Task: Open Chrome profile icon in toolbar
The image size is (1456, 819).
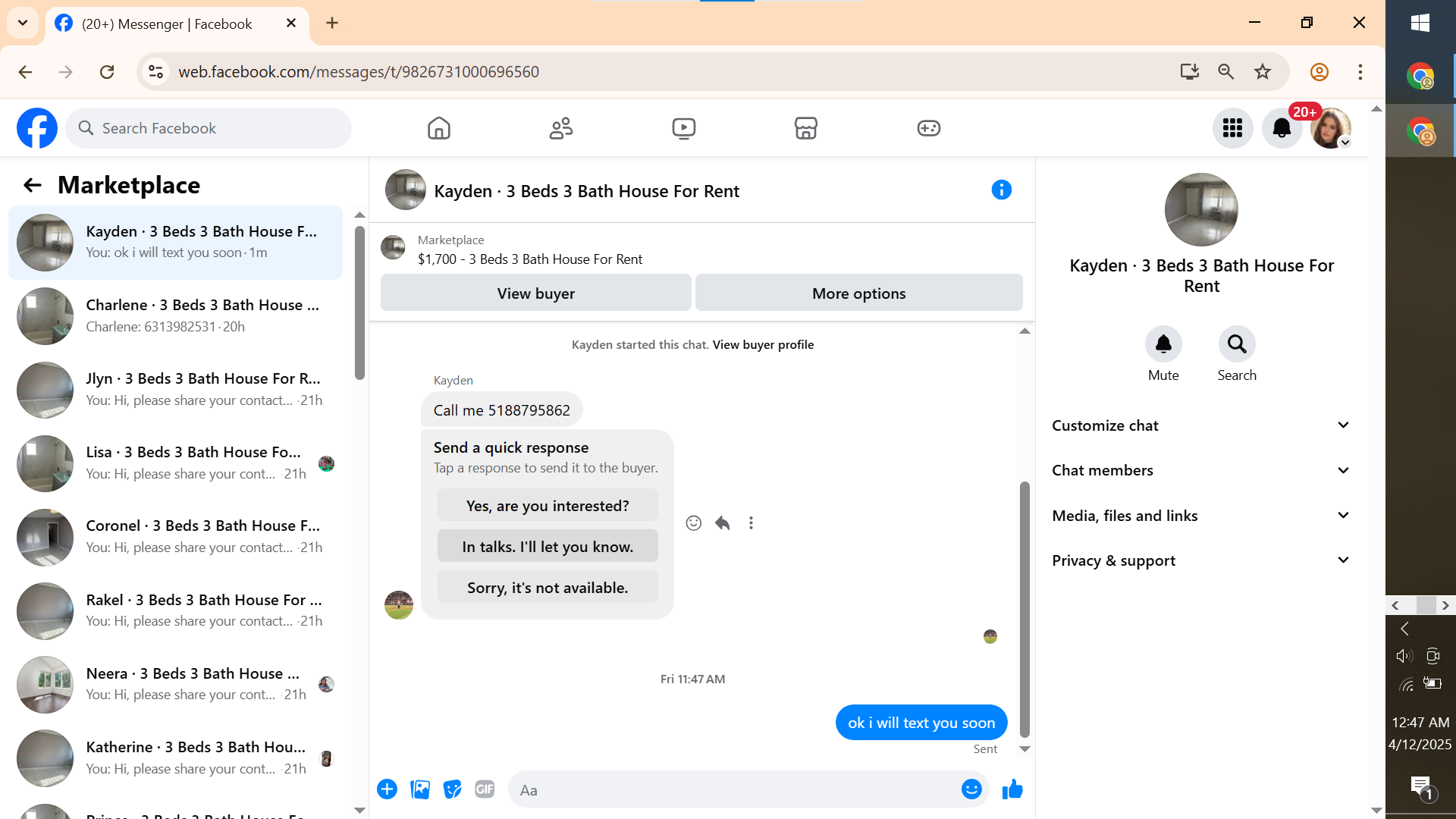Action: tap(1319, 72)
